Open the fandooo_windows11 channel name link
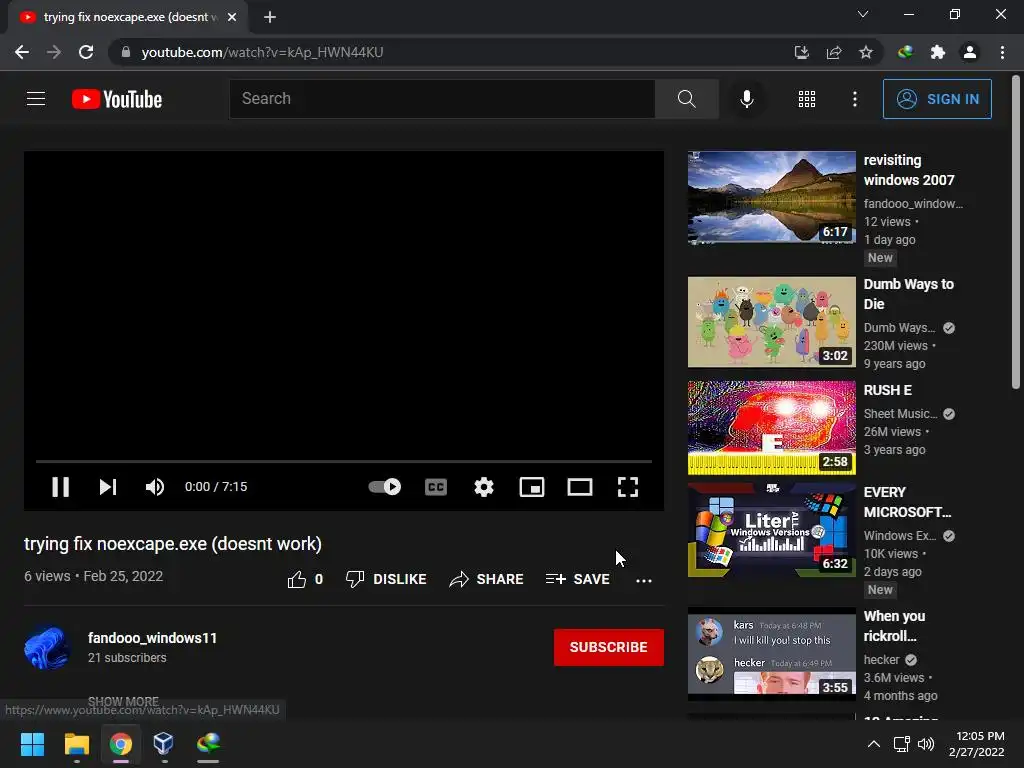Viewport: 1024px width, 768px height. click(x=152, y=638)
